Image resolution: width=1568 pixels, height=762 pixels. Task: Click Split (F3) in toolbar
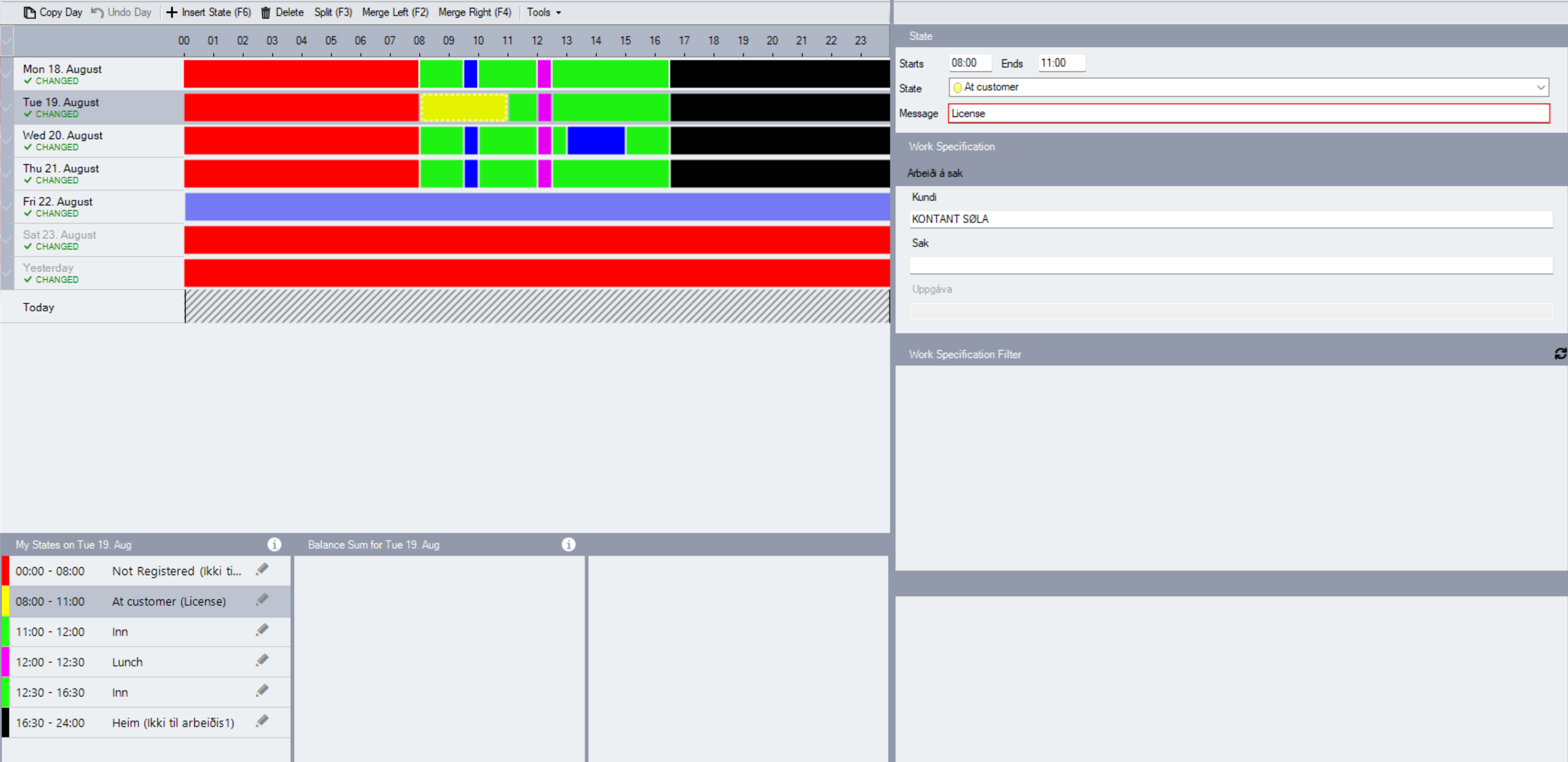click(333, 12)
